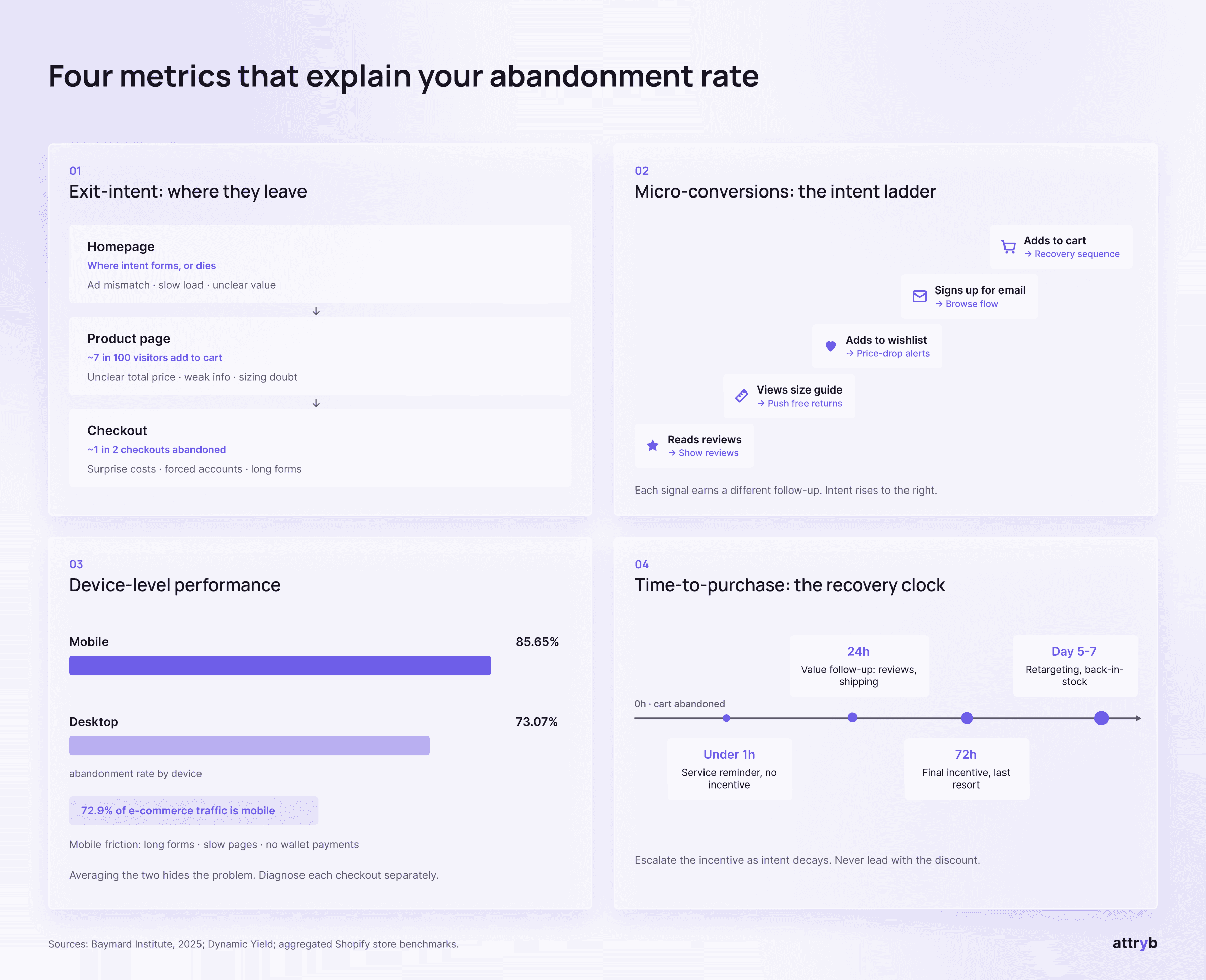1206x980 pixels.
Task: Click the main title about abandonment rate
Action: [x=404, y=76]
